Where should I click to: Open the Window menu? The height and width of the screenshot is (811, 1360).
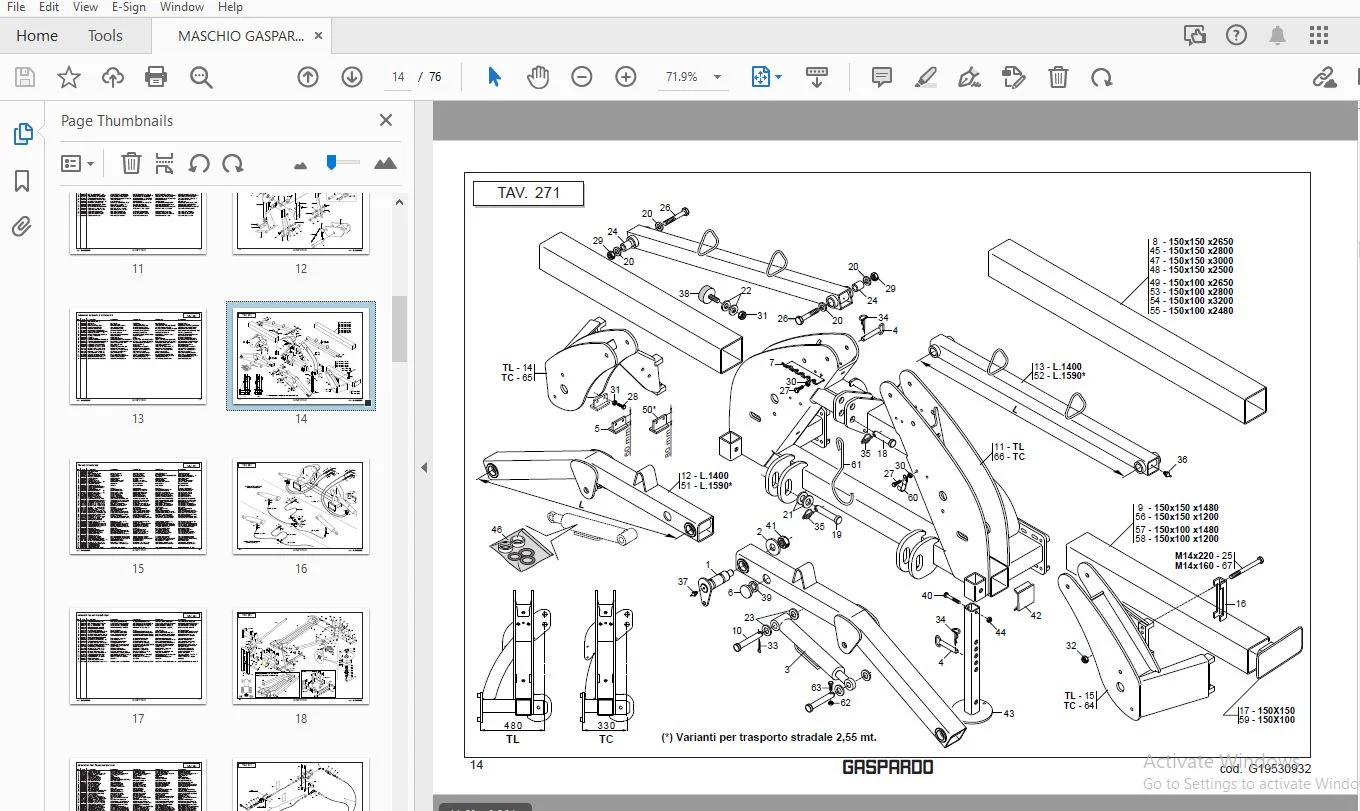(x=182, y=7)
